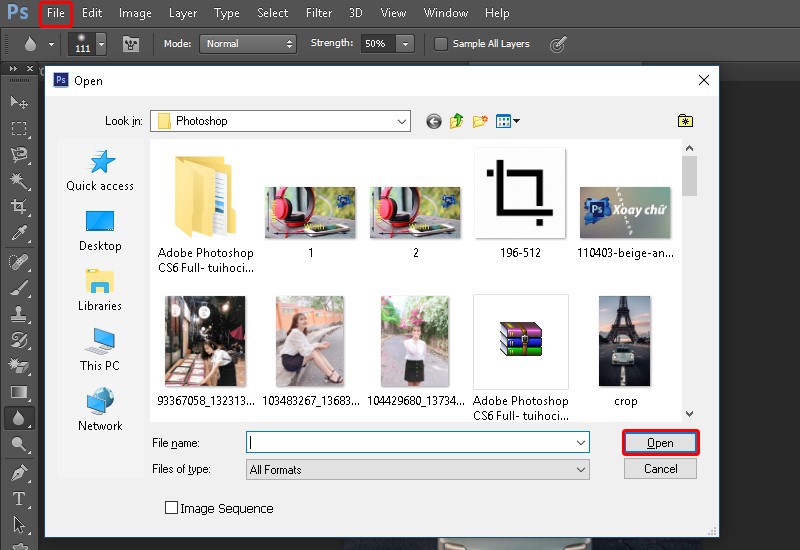Click the file list scrollbar down arrow
800x550 pixels.
coord(689,414)
